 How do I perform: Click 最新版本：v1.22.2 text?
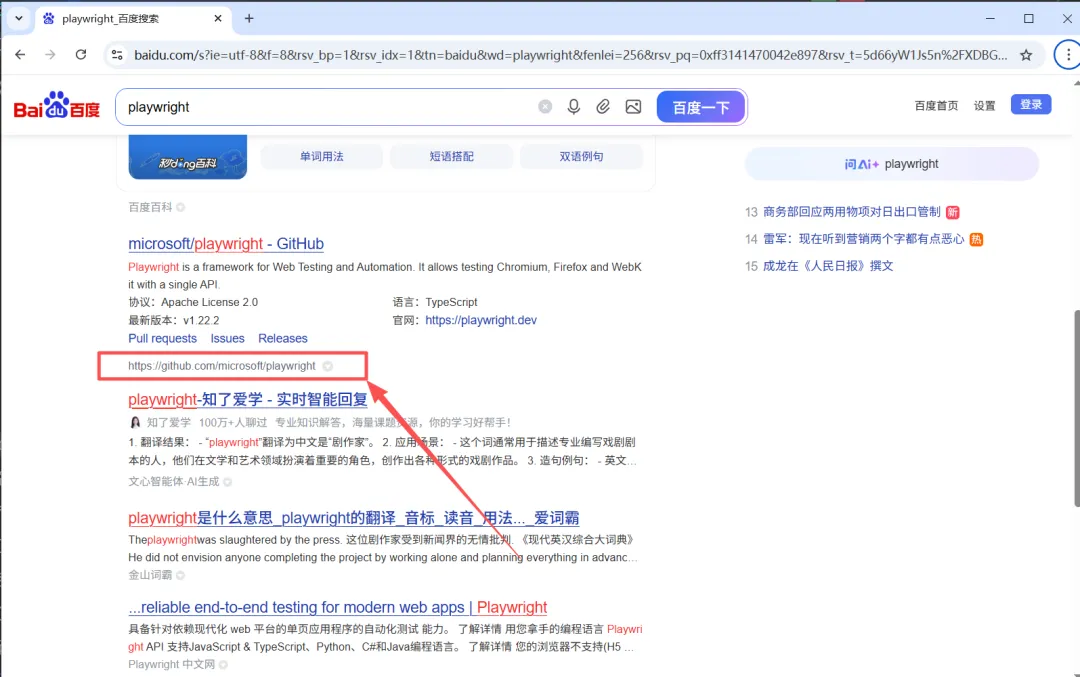[174, 320]
